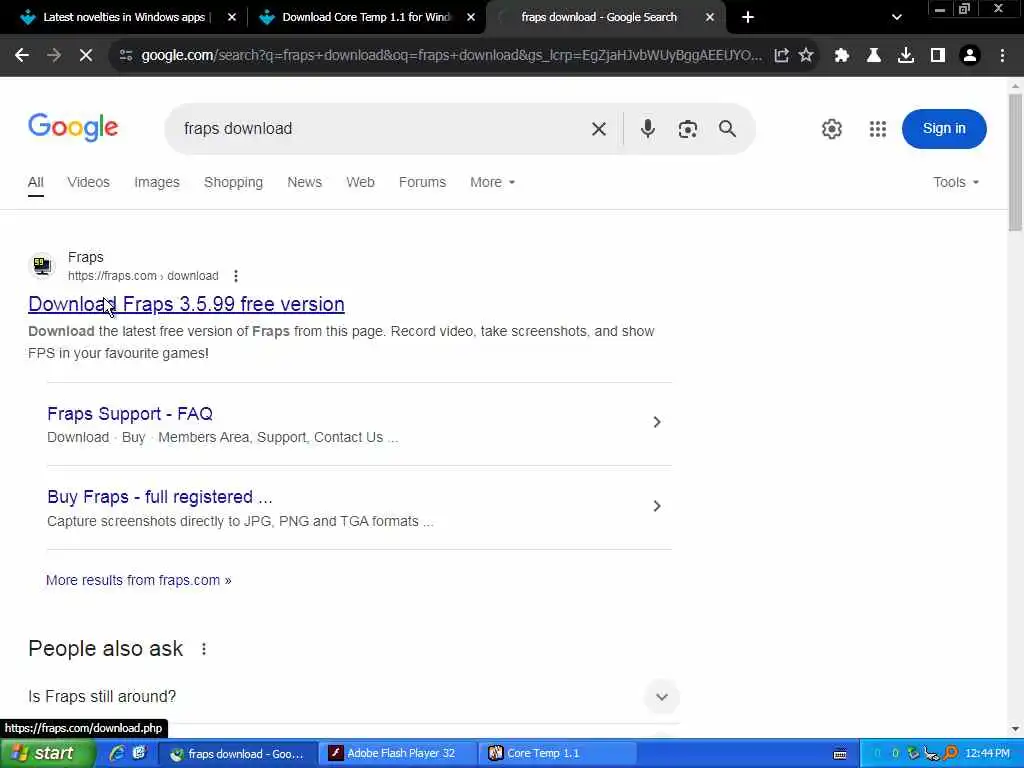
Task: Select the Videos search filter
Action: pos(88,182)
